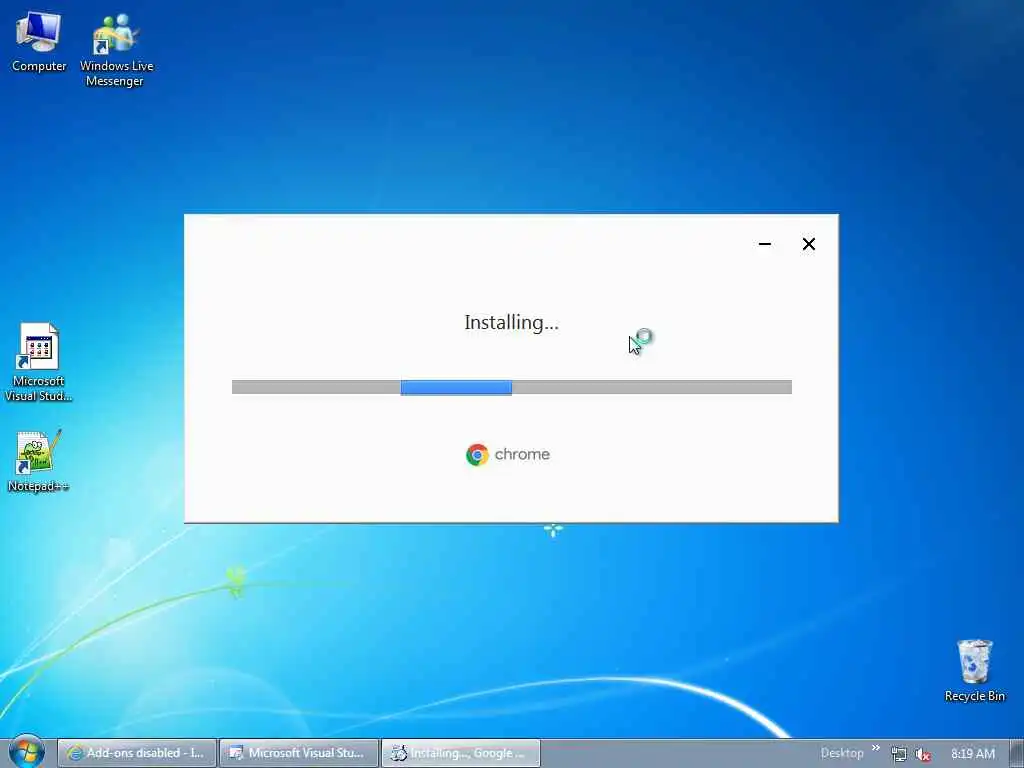
Task: Click the installation progress bar
Action: (512, 387)
